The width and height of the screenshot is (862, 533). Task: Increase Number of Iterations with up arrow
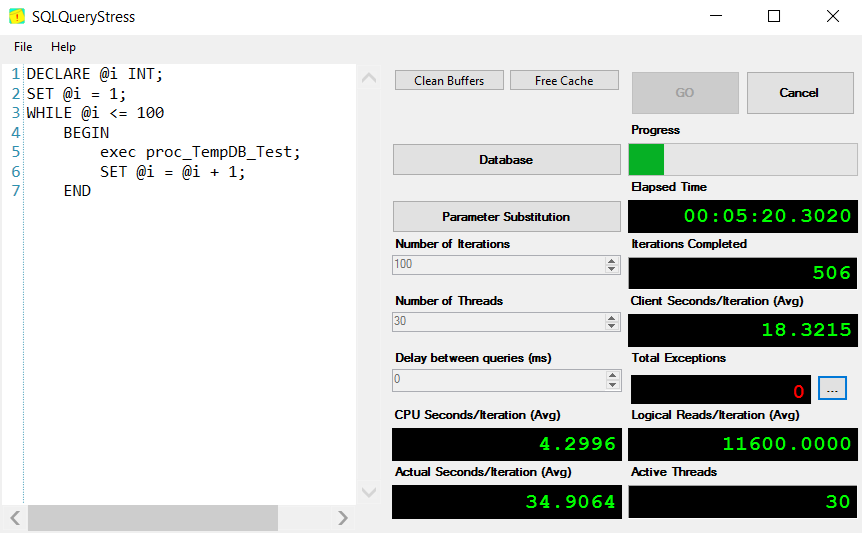(612, 261)
